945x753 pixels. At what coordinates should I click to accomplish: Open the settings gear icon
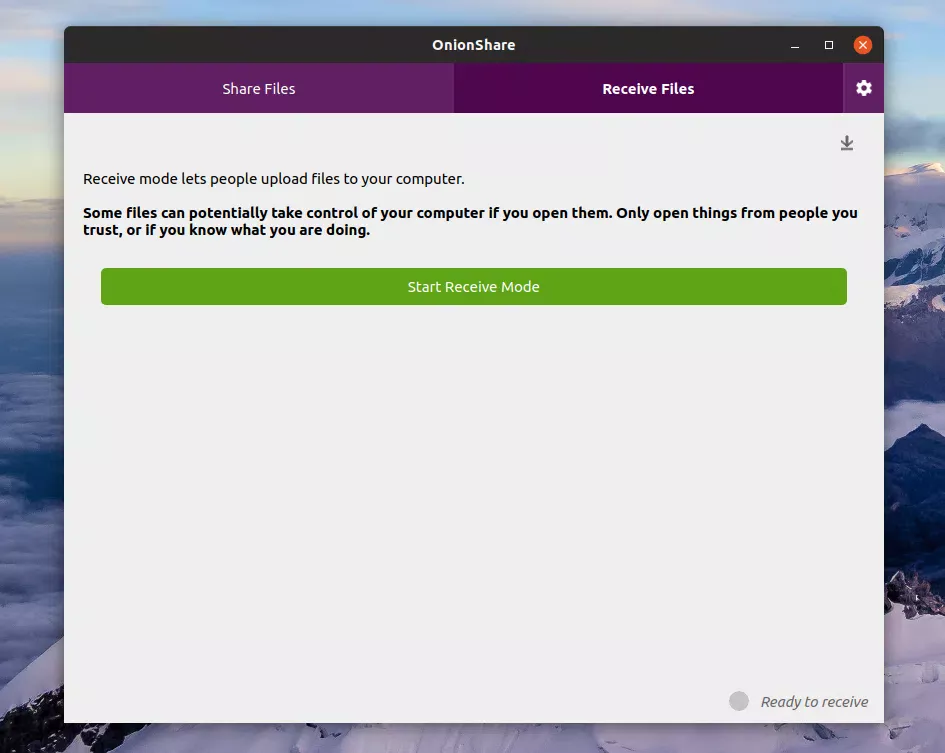click(x=864, y=88)
